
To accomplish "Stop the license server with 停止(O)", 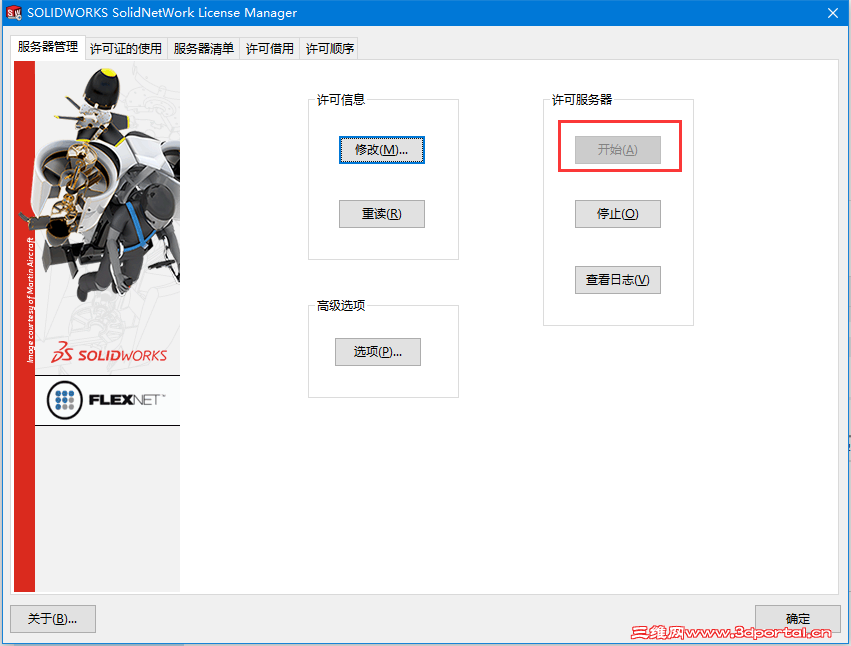I will click(618, 214).
